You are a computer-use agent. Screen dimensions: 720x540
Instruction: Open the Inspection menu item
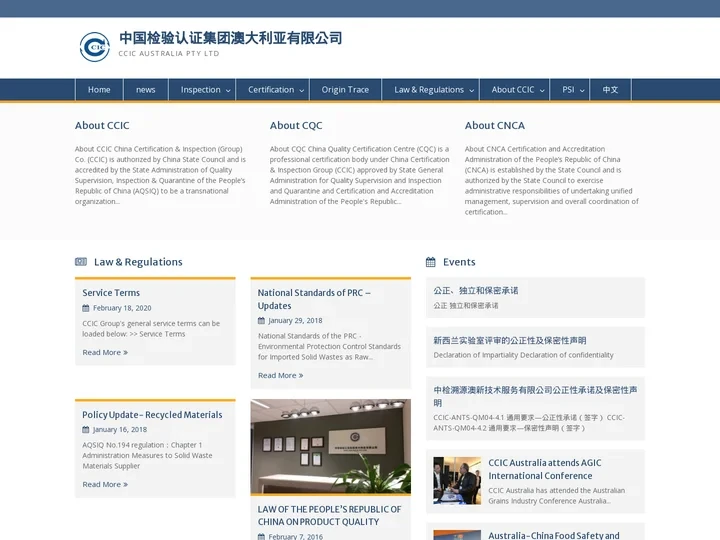point(201,90)
